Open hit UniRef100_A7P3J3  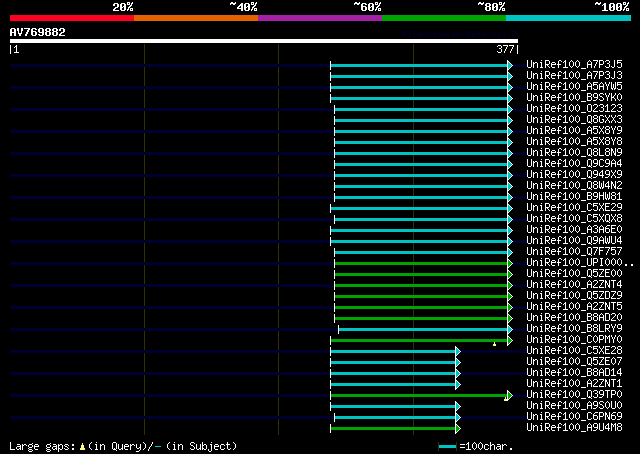[574, 75]
